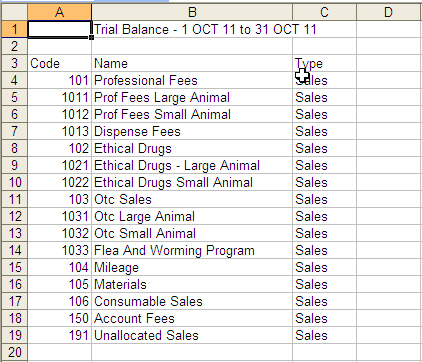Viewport: 422px width, 362px height.
Task: Click the select-all corner box
Action: [x=14, y=12]
